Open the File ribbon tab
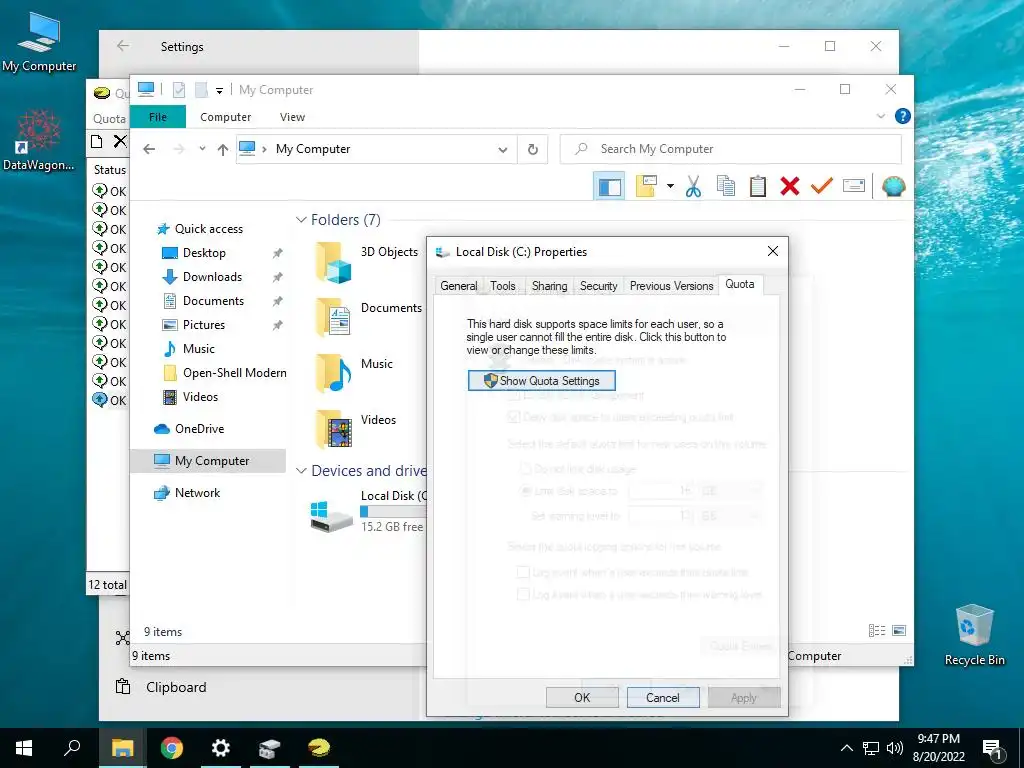The height and width of the screenshot is (768, 1024). (x=158, y=117)
